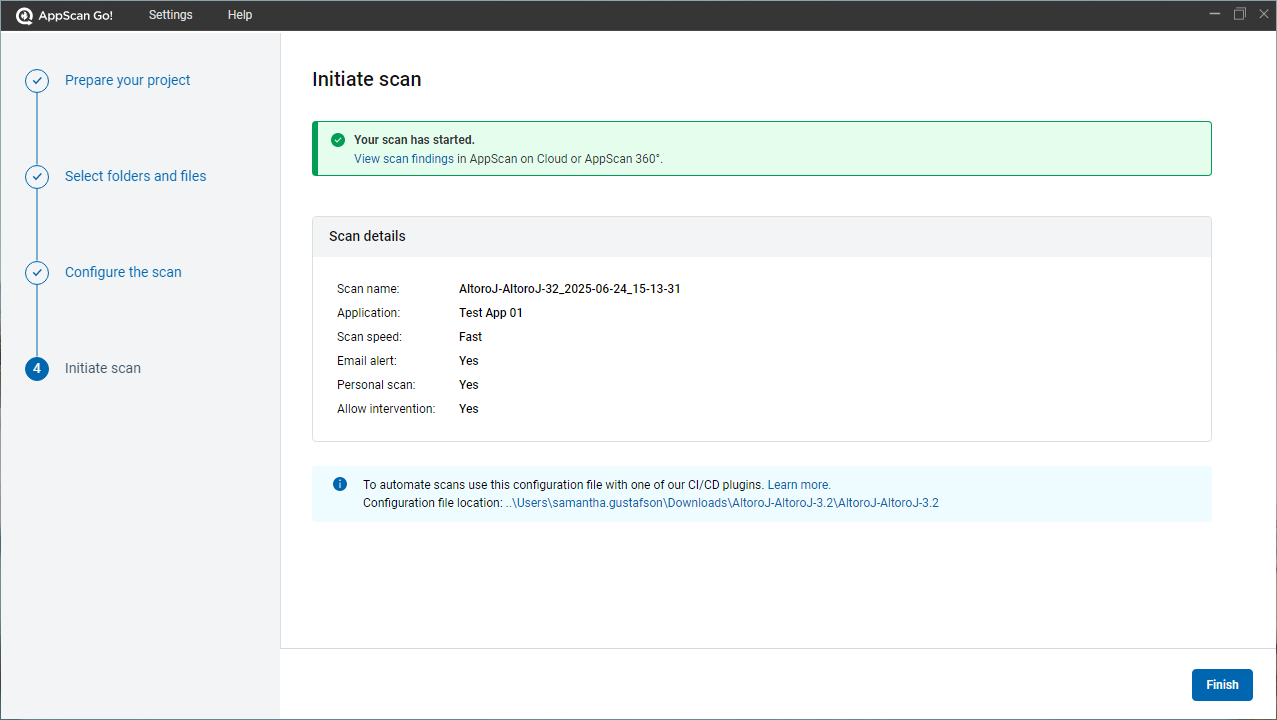1277x720 pixels.
Task: Select the Initiate scan step label
Action: click(103, 368)
